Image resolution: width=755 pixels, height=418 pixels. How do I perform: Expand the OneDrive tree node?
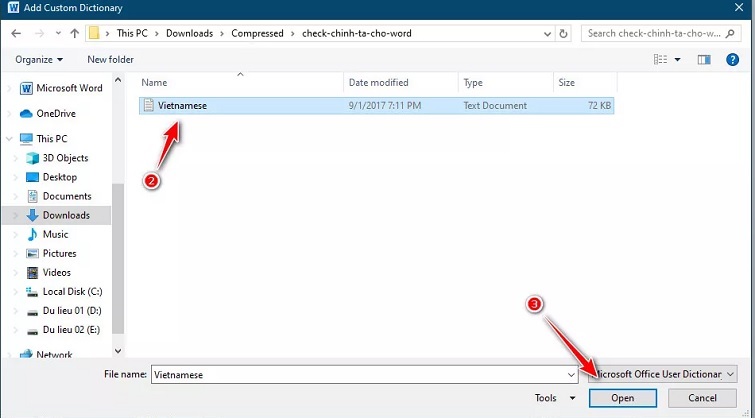pos(10,113)
